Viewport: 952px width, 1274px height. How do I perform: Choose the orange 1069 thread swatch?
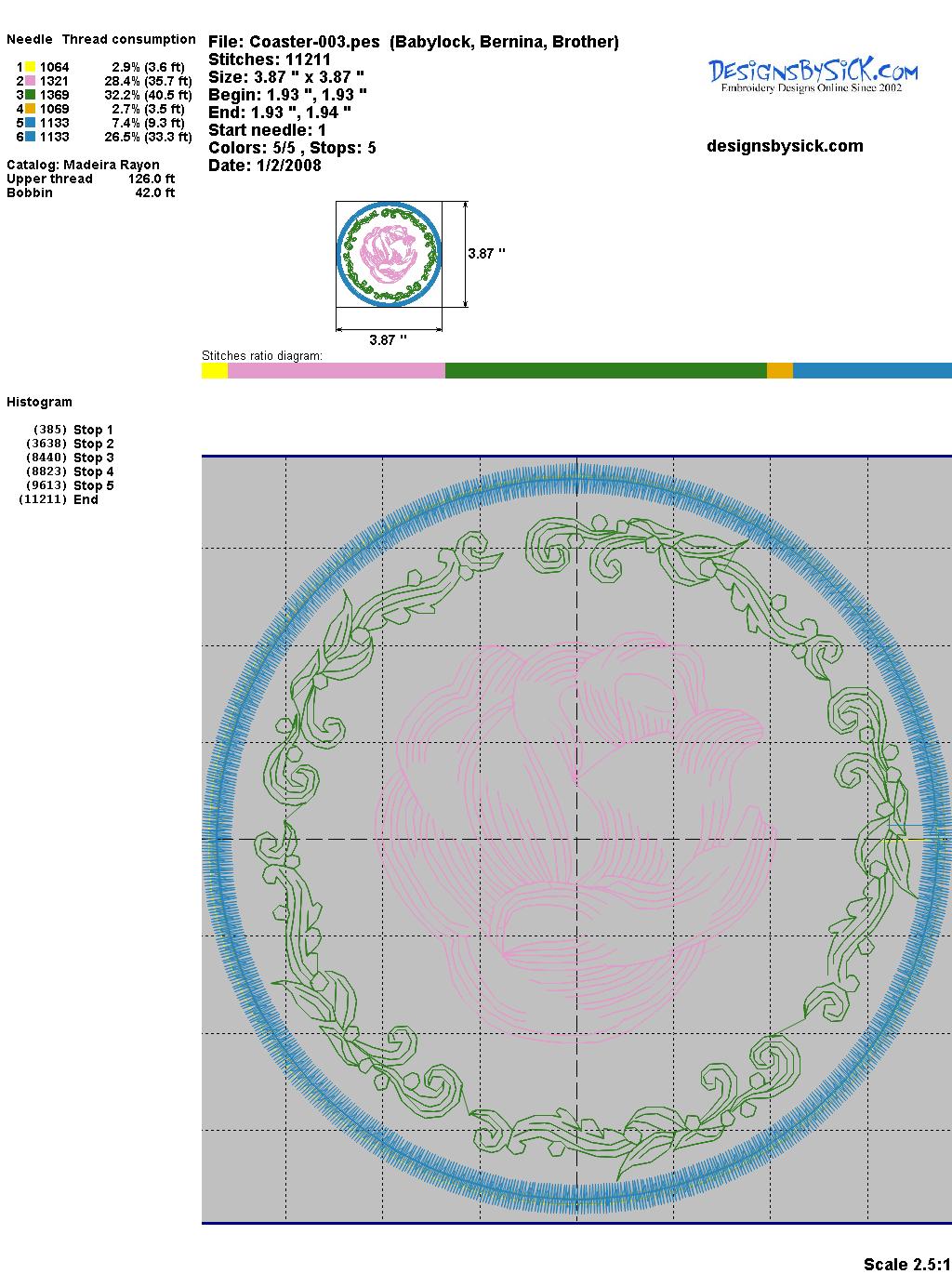point(30,109)
